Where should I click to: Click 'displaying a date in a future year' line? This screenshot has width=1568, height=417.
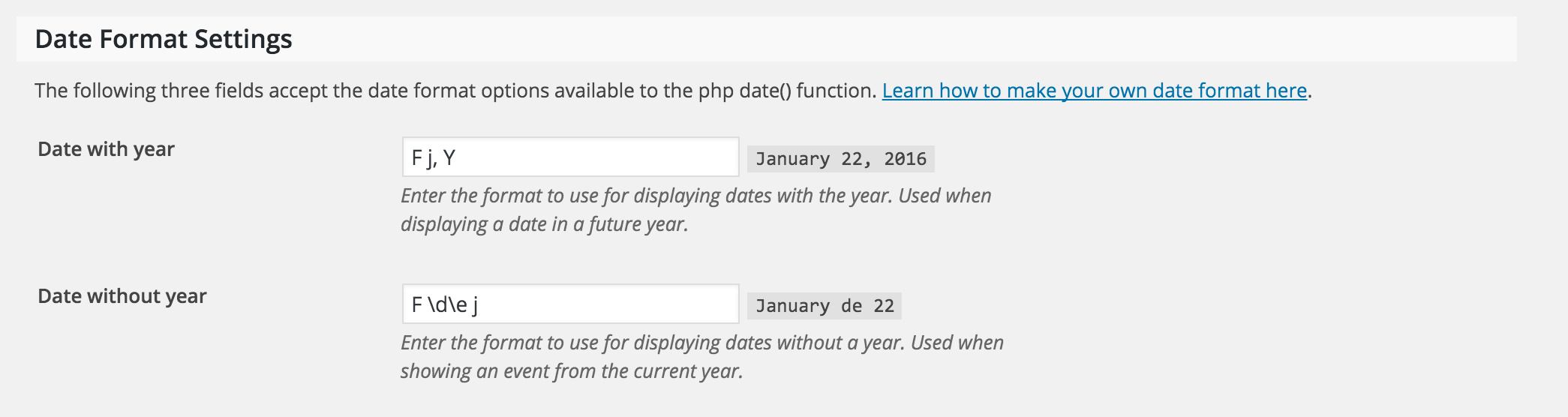click(544, 224)
